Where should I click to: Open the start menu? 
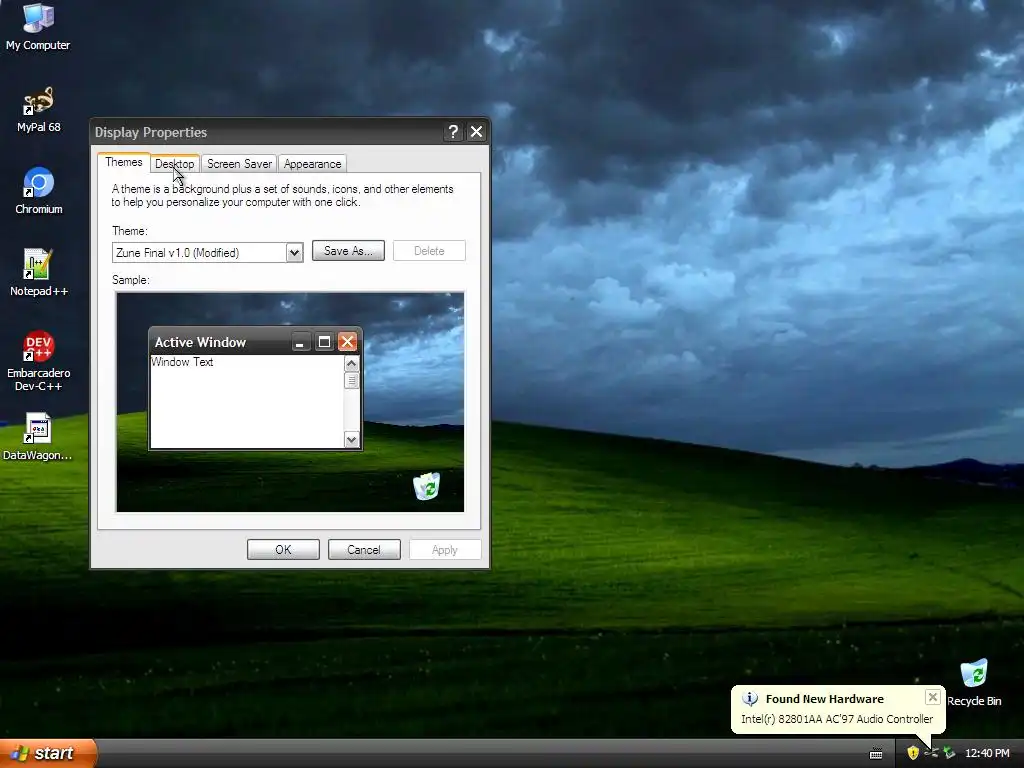[x=48, y=753]
